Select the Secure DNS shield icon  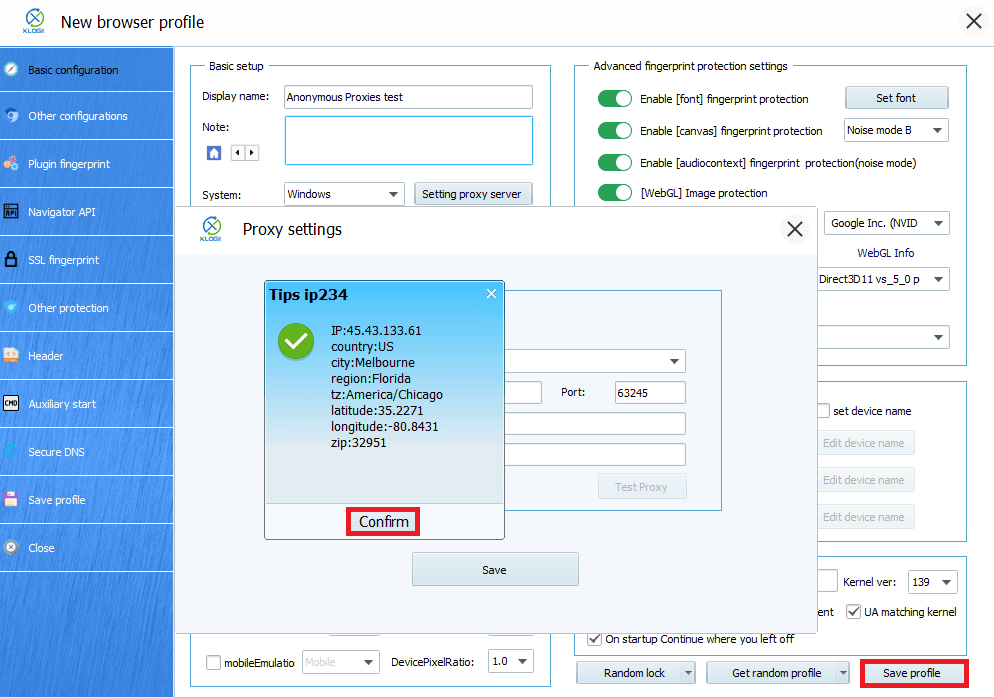pos(14,451)
